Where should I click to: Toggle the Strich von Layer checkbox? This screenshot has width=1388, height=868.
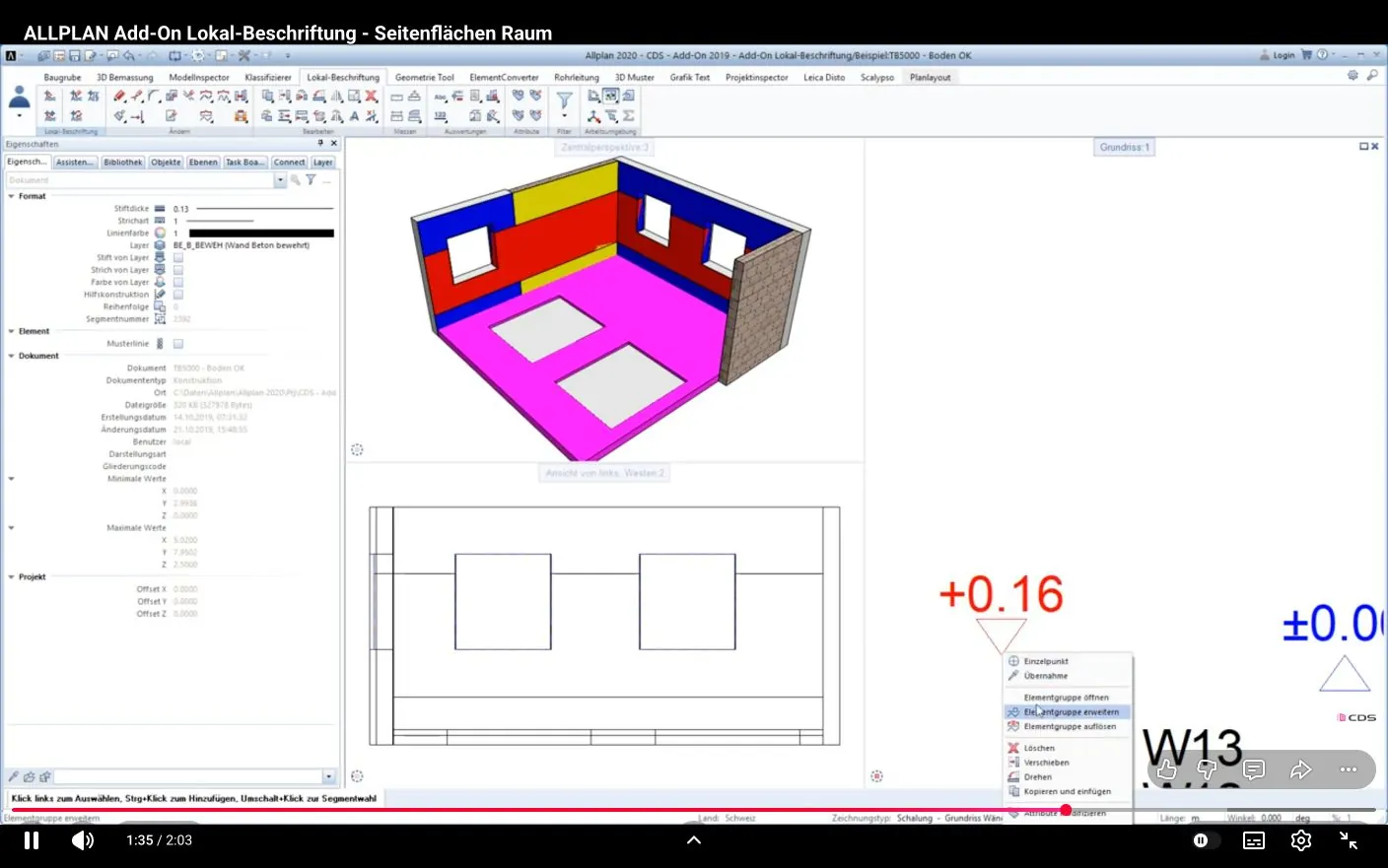178,270
